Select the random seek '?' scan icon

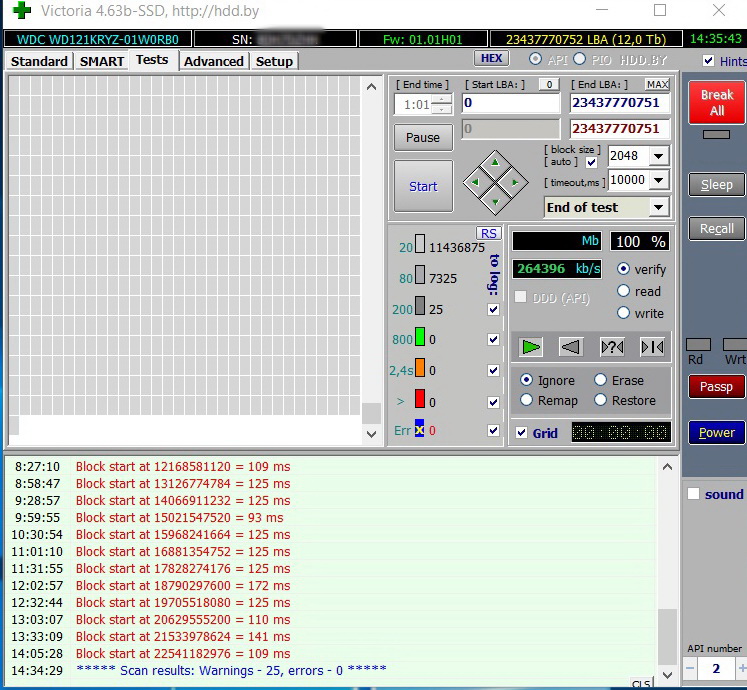[612, 347]
